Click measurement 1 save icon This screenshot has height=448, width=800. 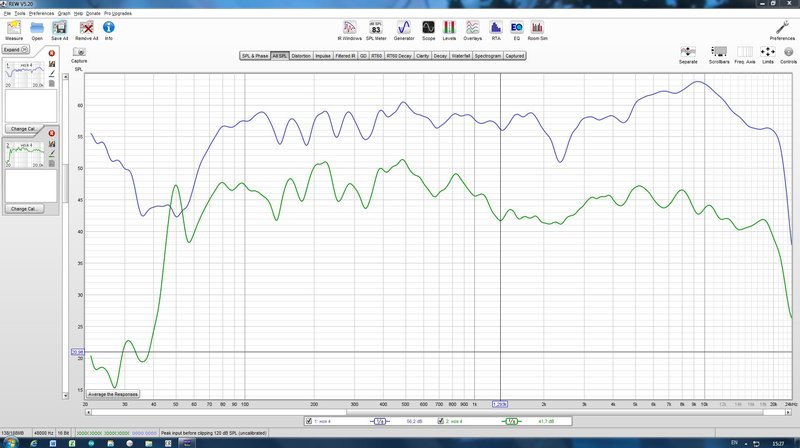52,64
